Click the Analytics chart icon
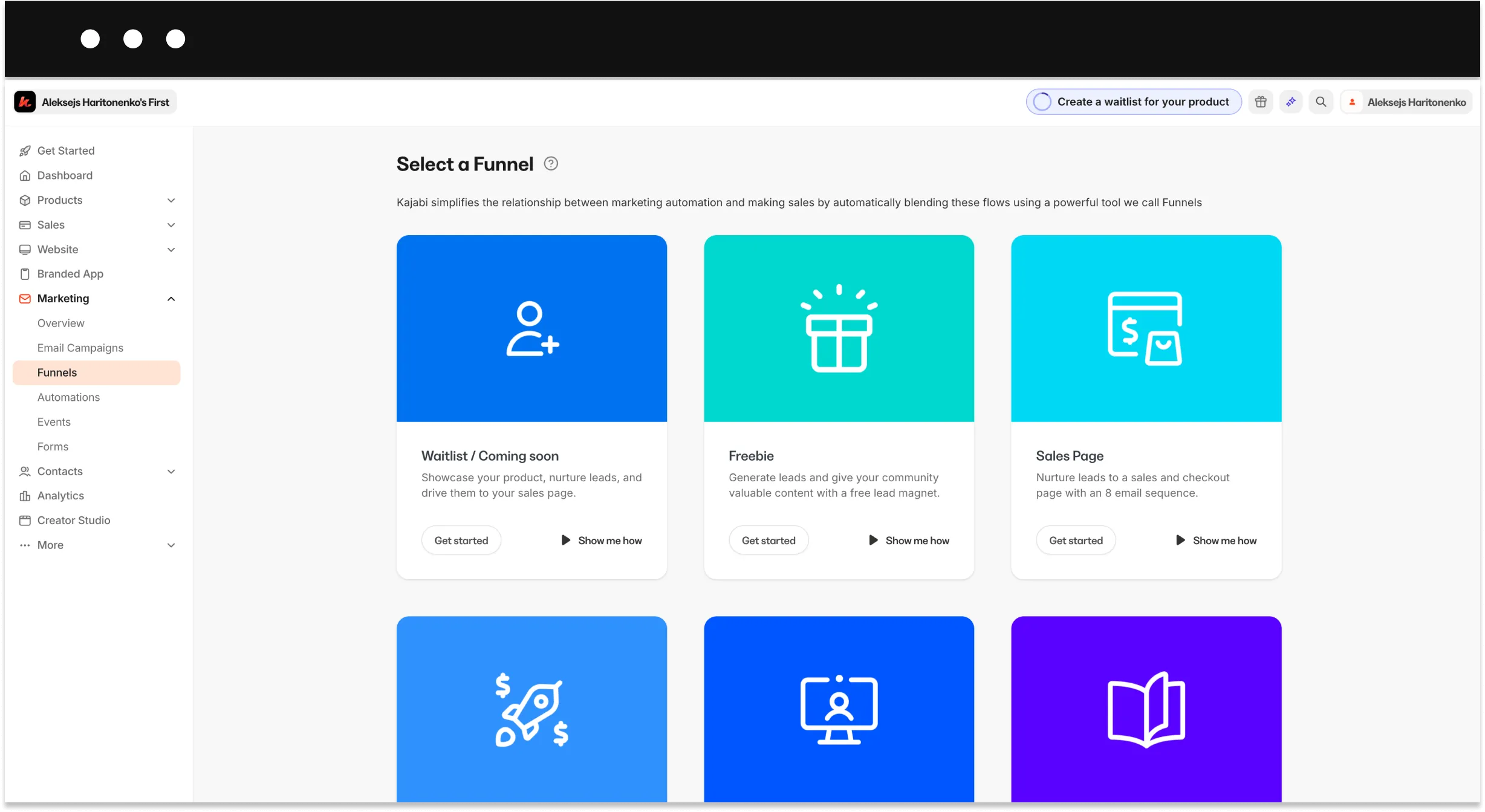Image resolution: width=1485 pixels, height=812 pixels. pyautogui.click(x=25, y=496)
